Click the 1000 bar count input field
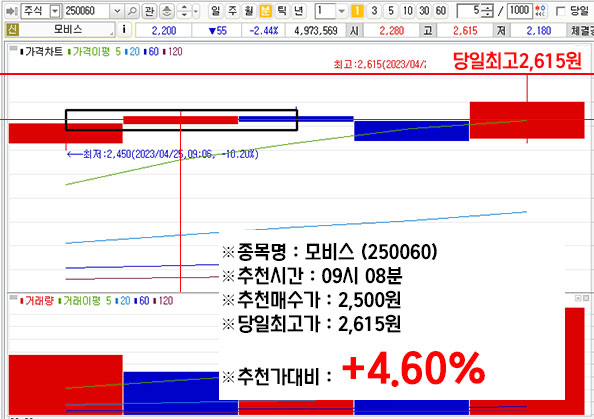 [x=520, y=11]
